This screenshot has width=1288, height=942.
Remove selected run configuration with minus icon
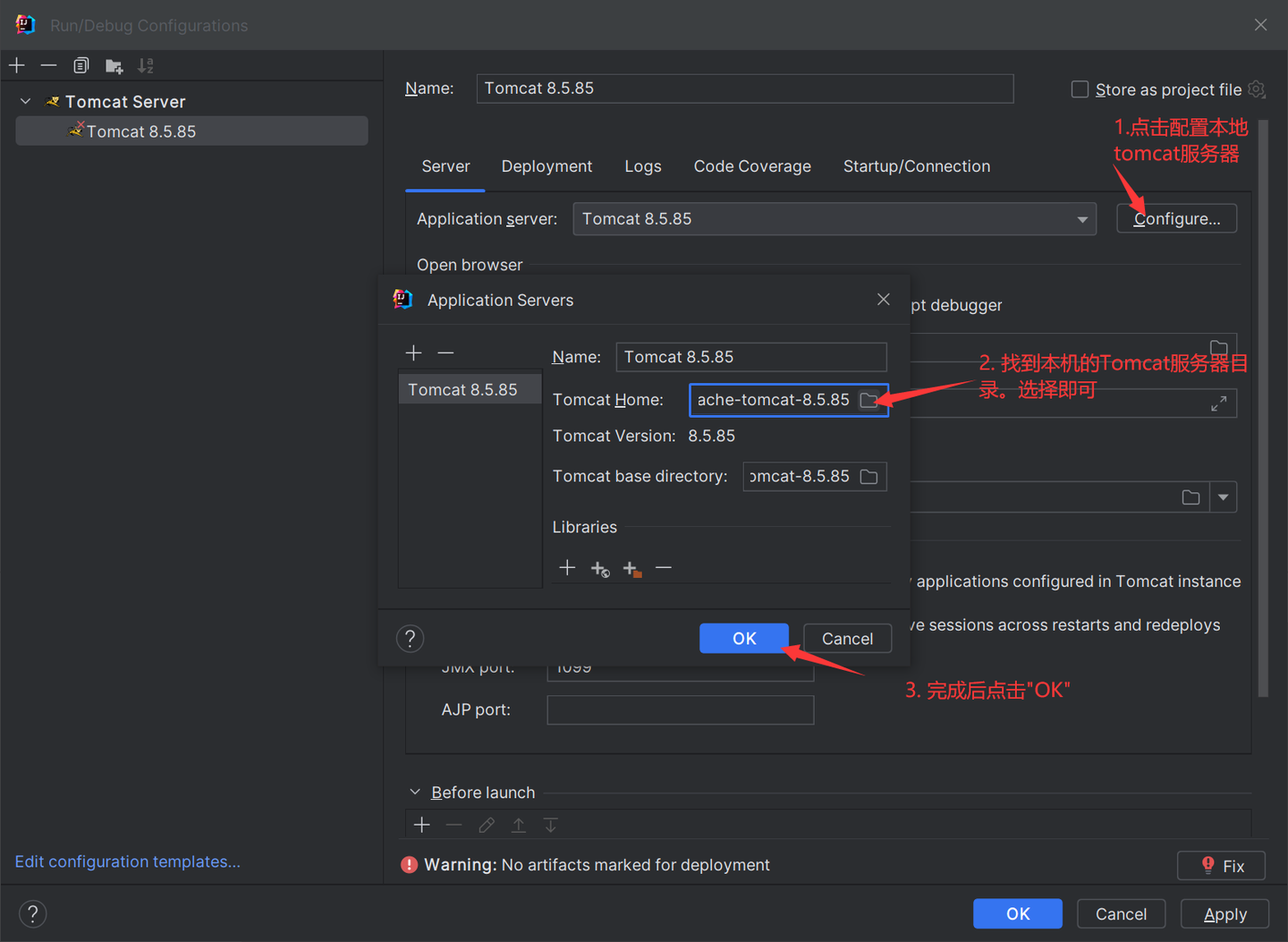click(x=48, y=65)
